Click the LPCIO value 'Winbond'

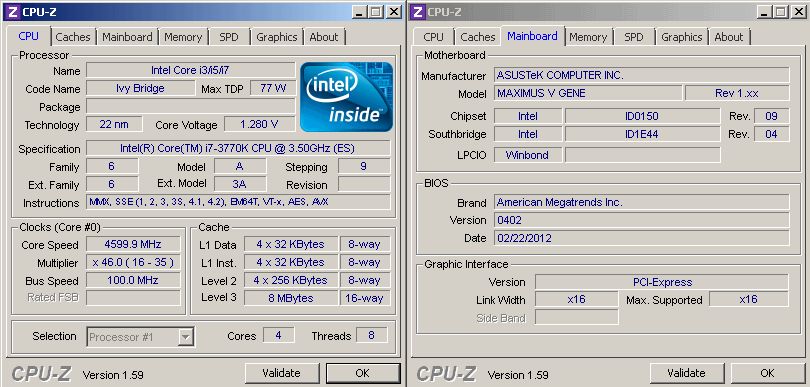528,154
